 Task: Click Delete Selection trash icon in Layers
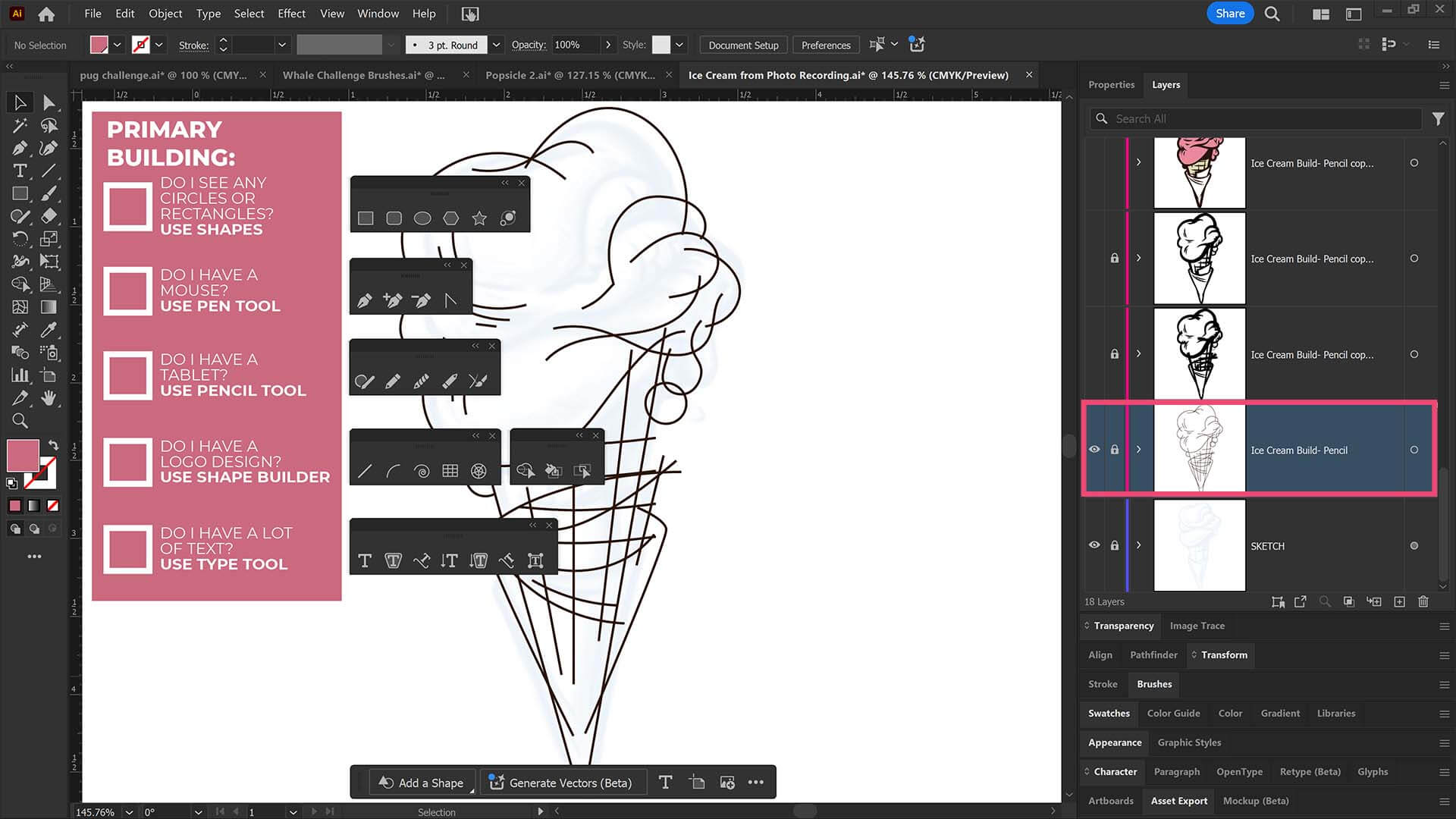pos(1423,601)
